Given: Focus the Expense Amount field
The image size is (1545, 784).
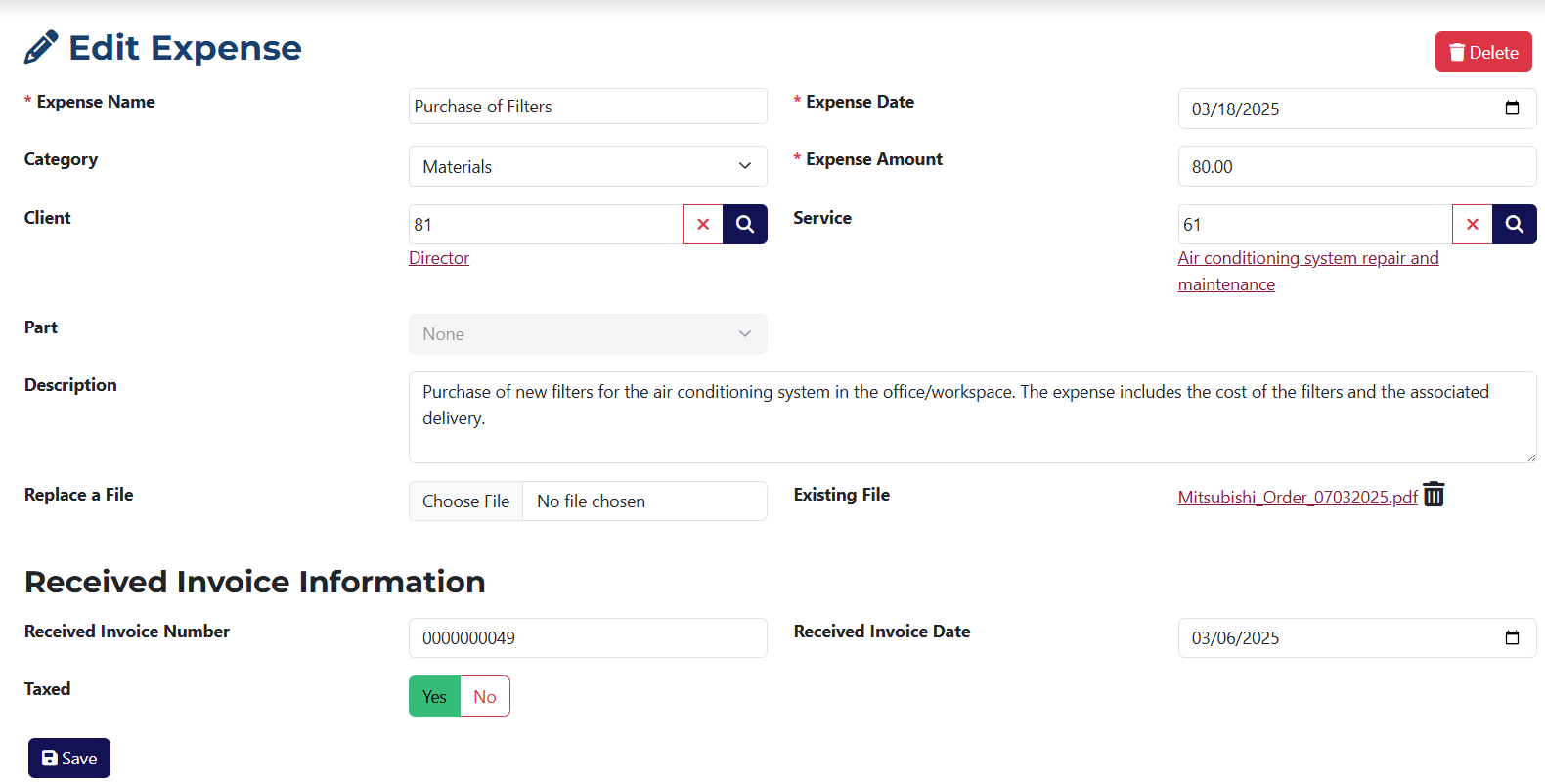Looking at the screenshot, I should point(1357,166).
